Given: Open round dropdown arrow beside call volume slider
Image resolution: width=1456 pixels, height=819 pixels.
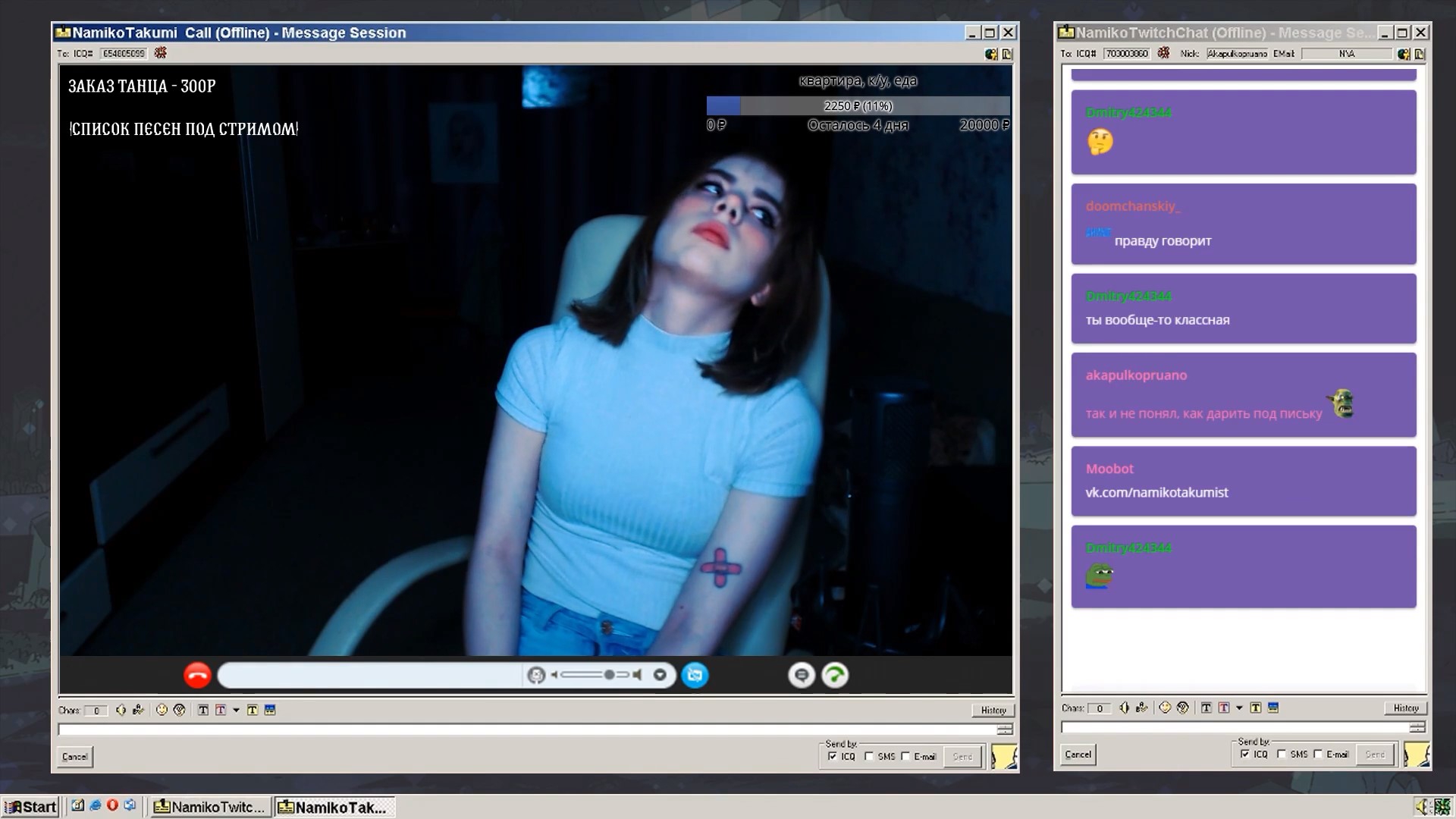Looking at the screenshot, I should click(660, 675).
